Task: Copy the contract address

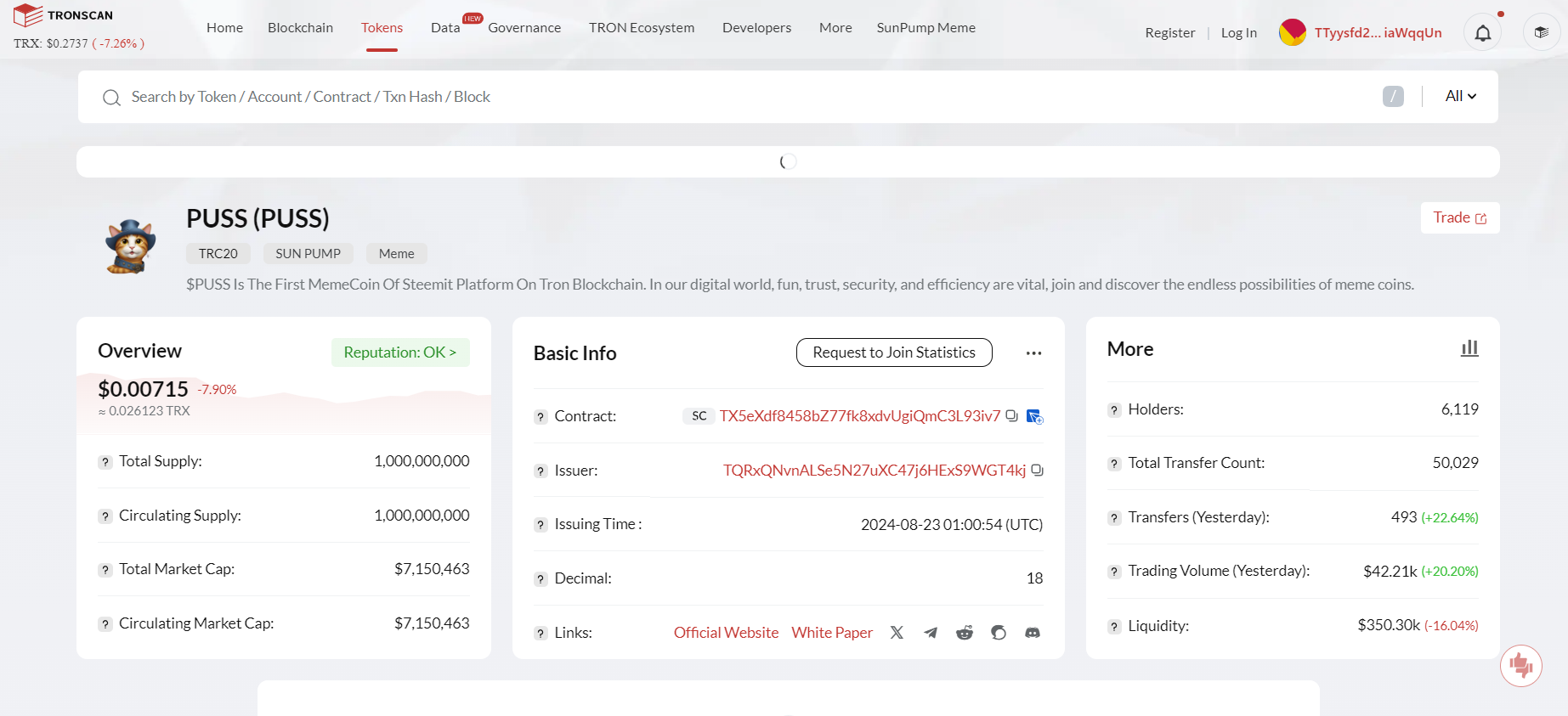Action: click(x=1011, y=415)
